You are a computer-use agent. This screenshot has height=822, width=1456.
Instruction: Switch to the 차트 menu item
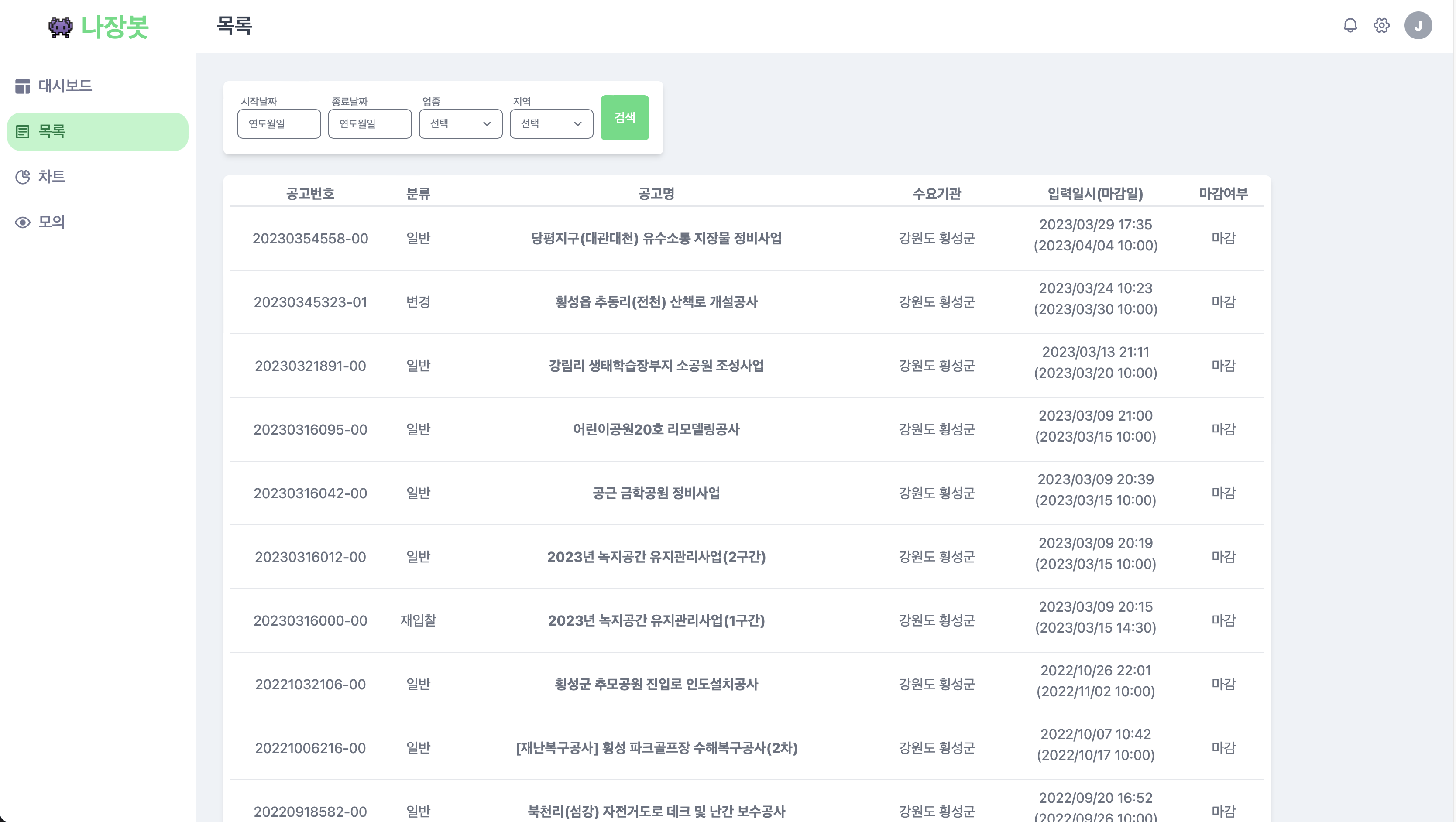point(52,177)
